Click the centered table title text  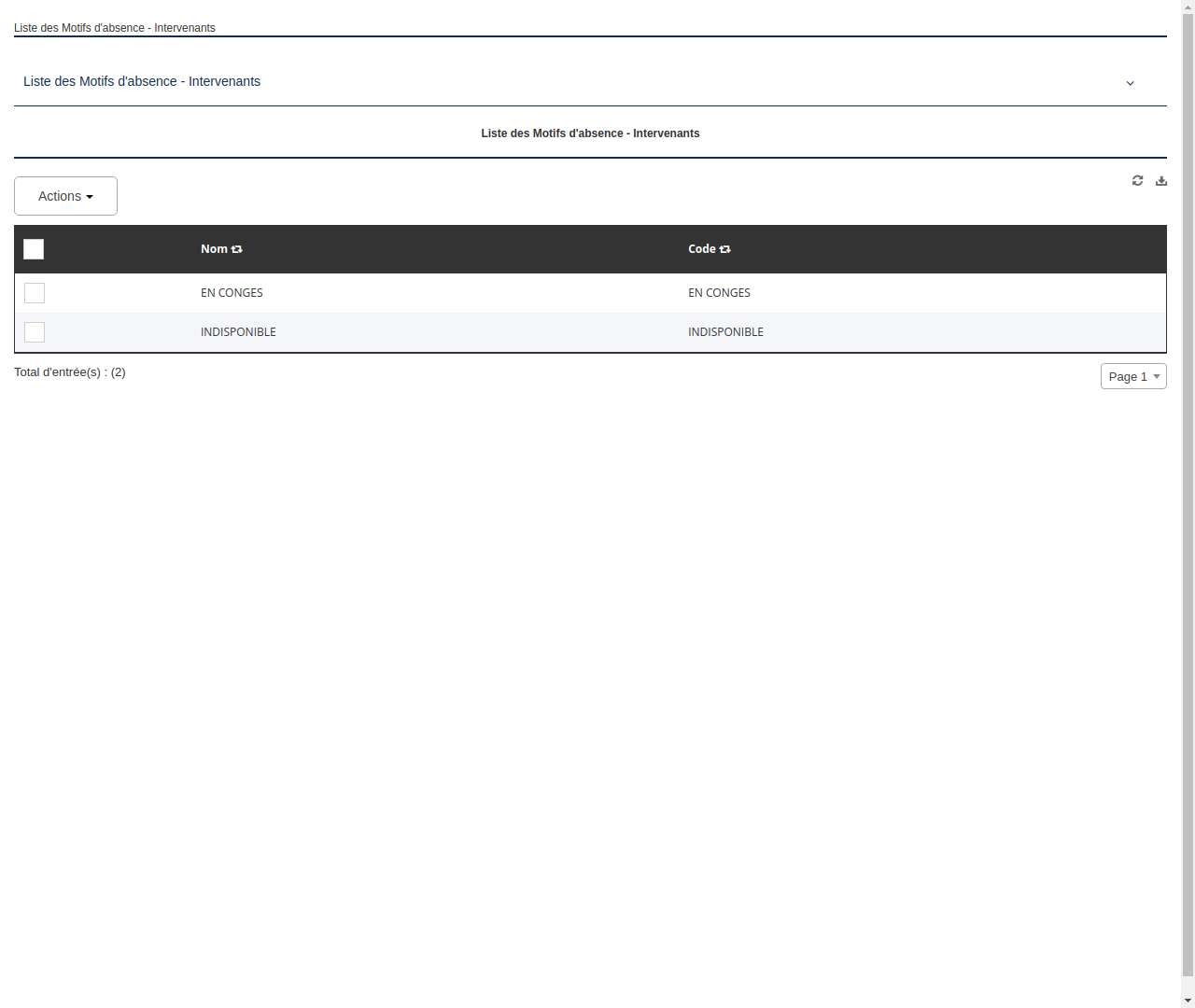coord(590,133)
